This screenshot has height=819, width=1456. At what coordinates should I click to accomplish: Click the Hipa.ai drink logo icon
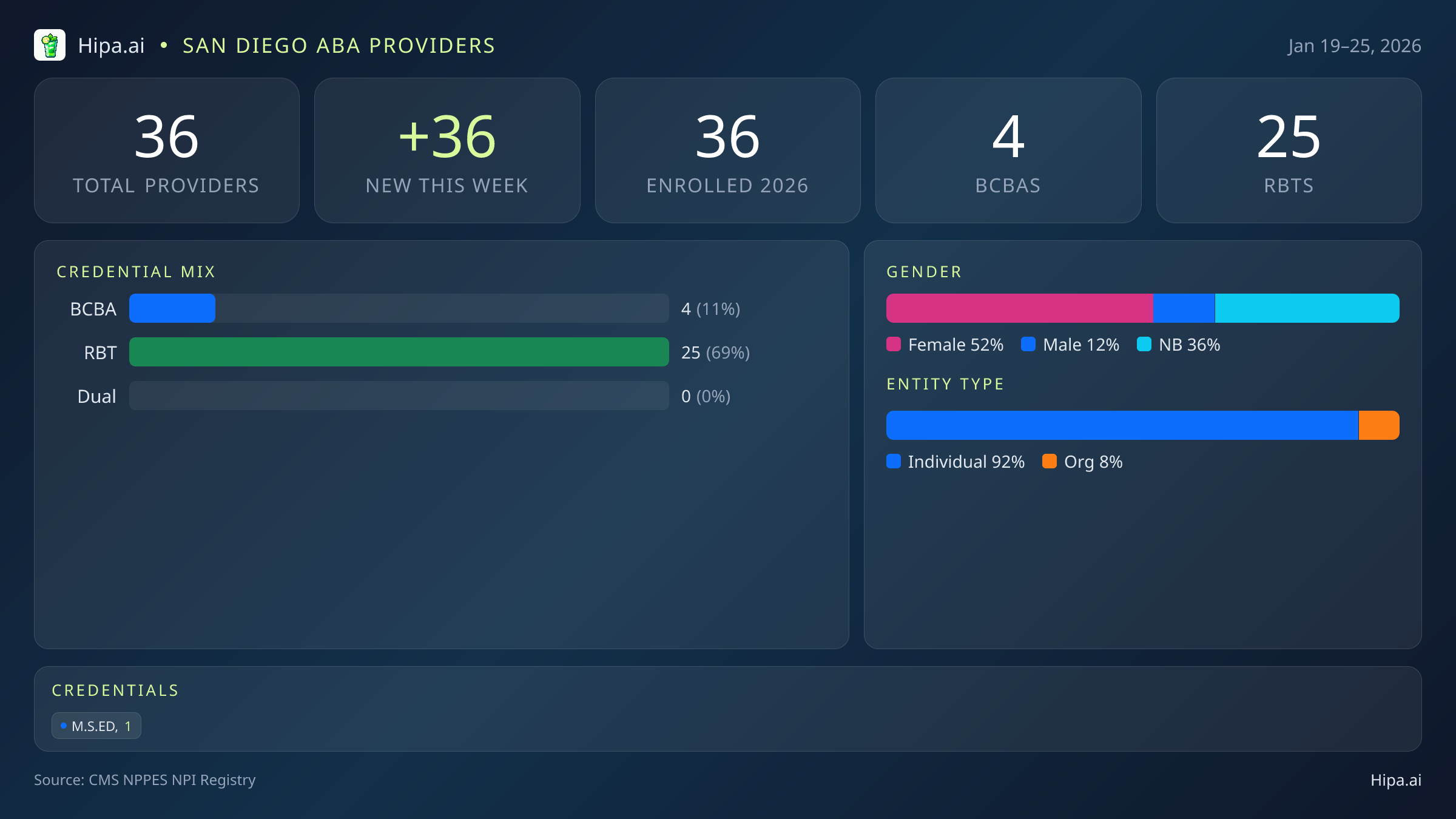[x=50, y=45]
